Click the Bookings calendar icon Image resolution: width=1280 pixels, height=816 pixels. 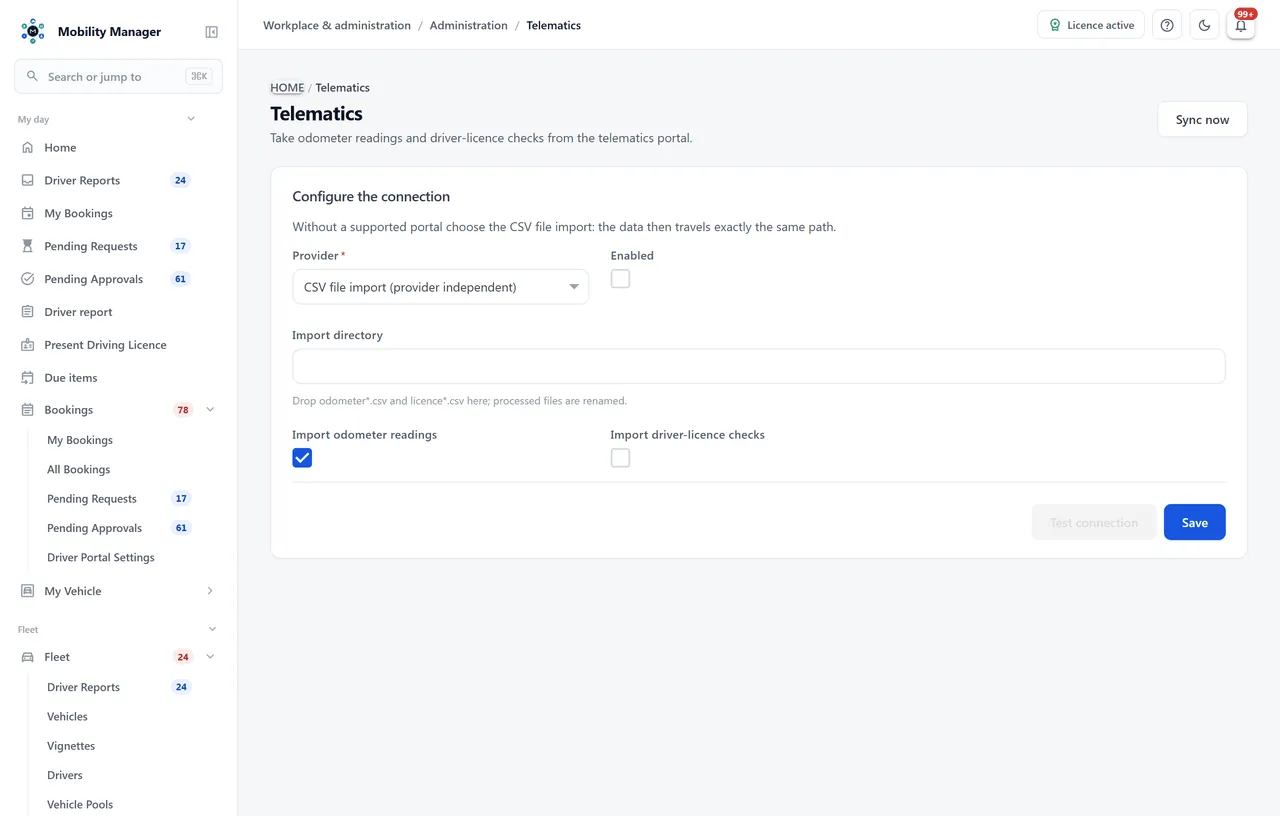coord(28,410)
